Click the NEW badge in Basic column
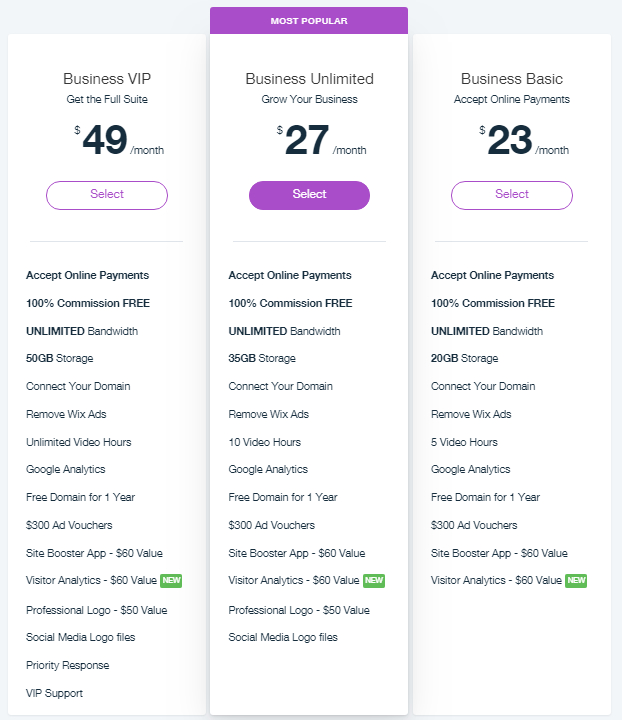The width and height of the screenshot is (622, 720). (x=576, y=580)
